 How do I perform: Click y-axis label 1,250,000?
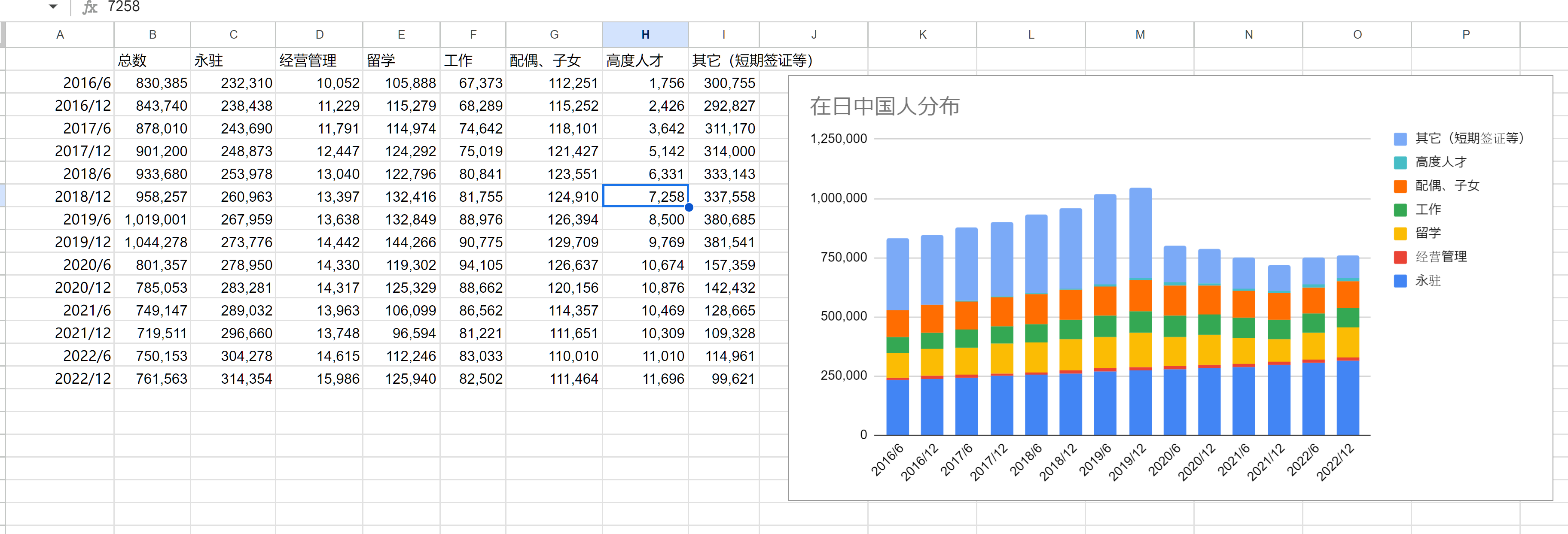pyautogui.click(x=838, y=139)
